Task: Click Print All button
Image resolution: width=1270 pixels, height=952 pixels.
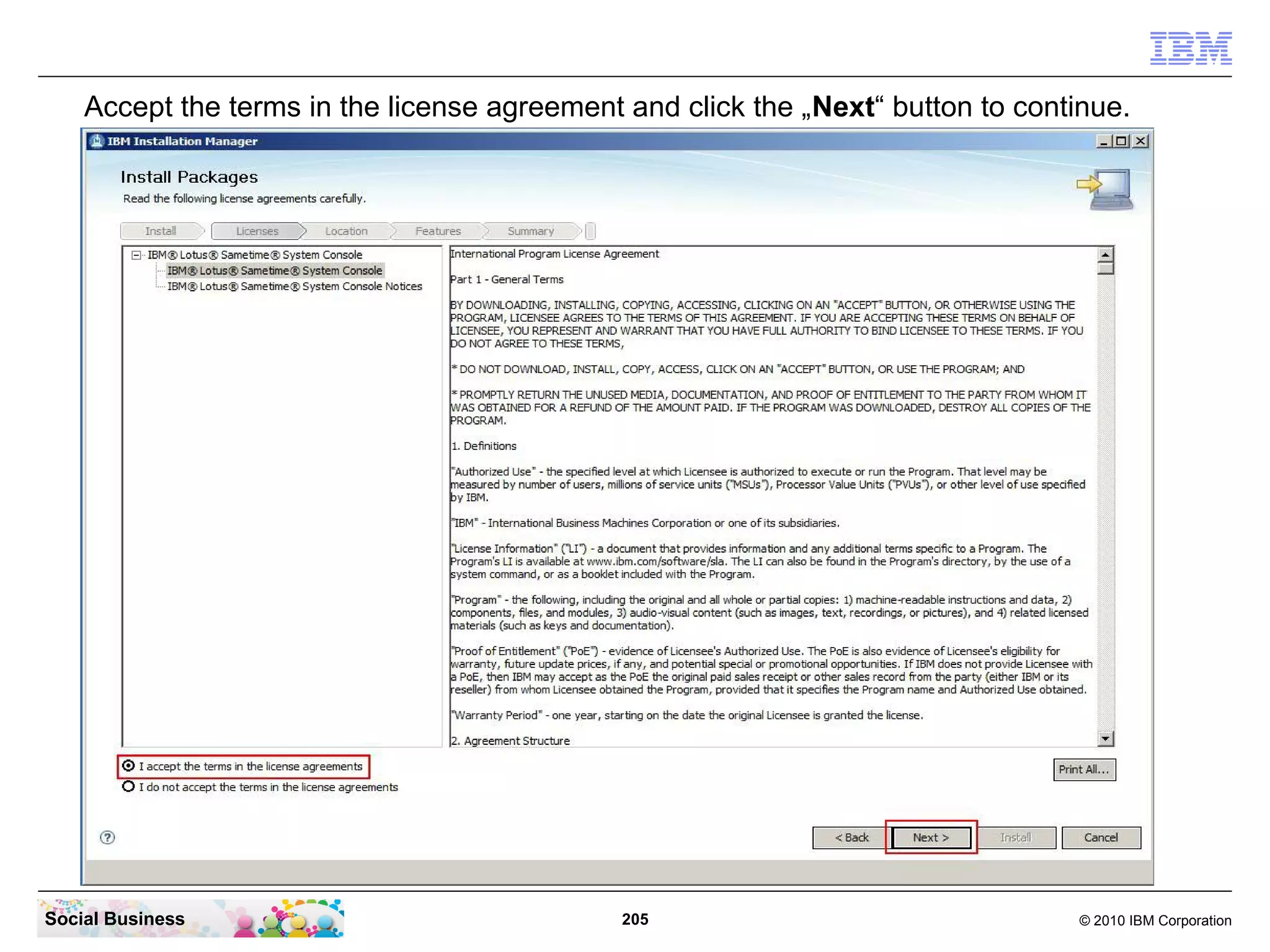Action: pos(1084,769)
